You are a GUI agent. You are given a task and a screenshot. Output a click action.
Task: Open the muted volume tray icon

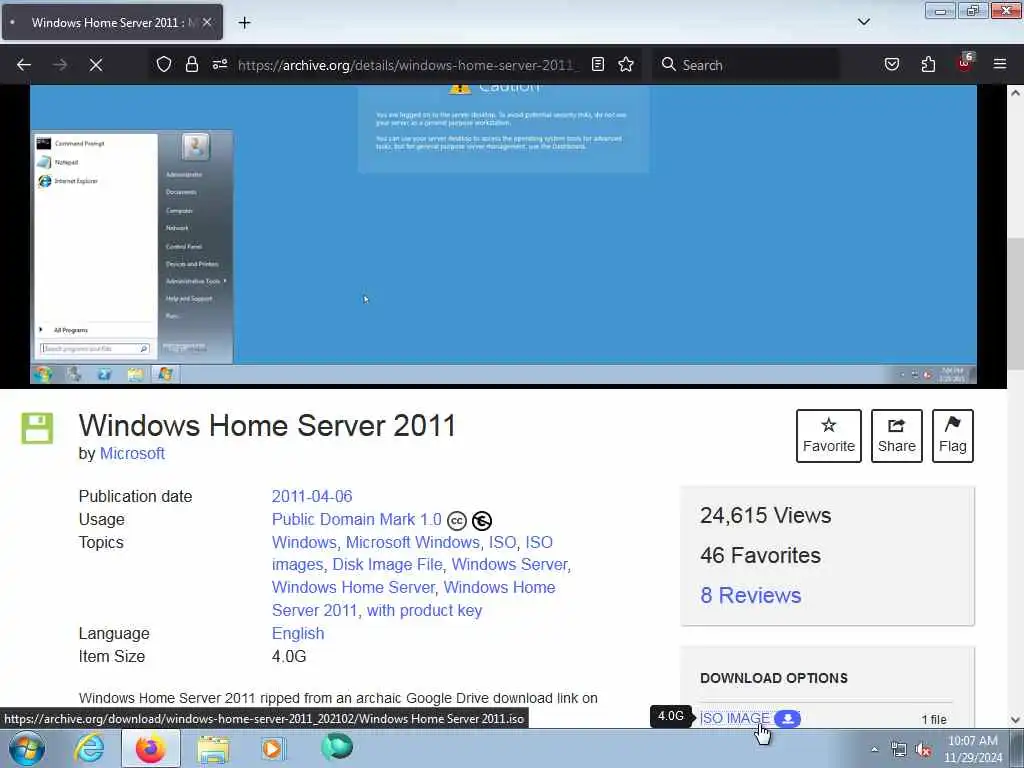923,750
